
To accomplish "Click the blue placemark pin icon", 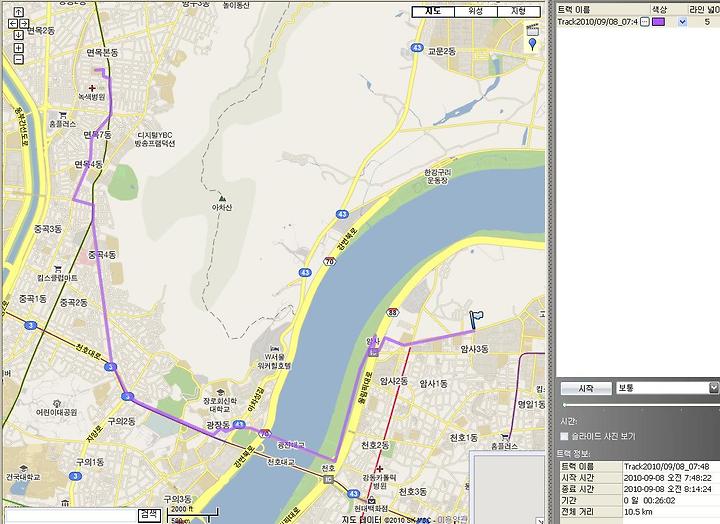I will [532, 45].
